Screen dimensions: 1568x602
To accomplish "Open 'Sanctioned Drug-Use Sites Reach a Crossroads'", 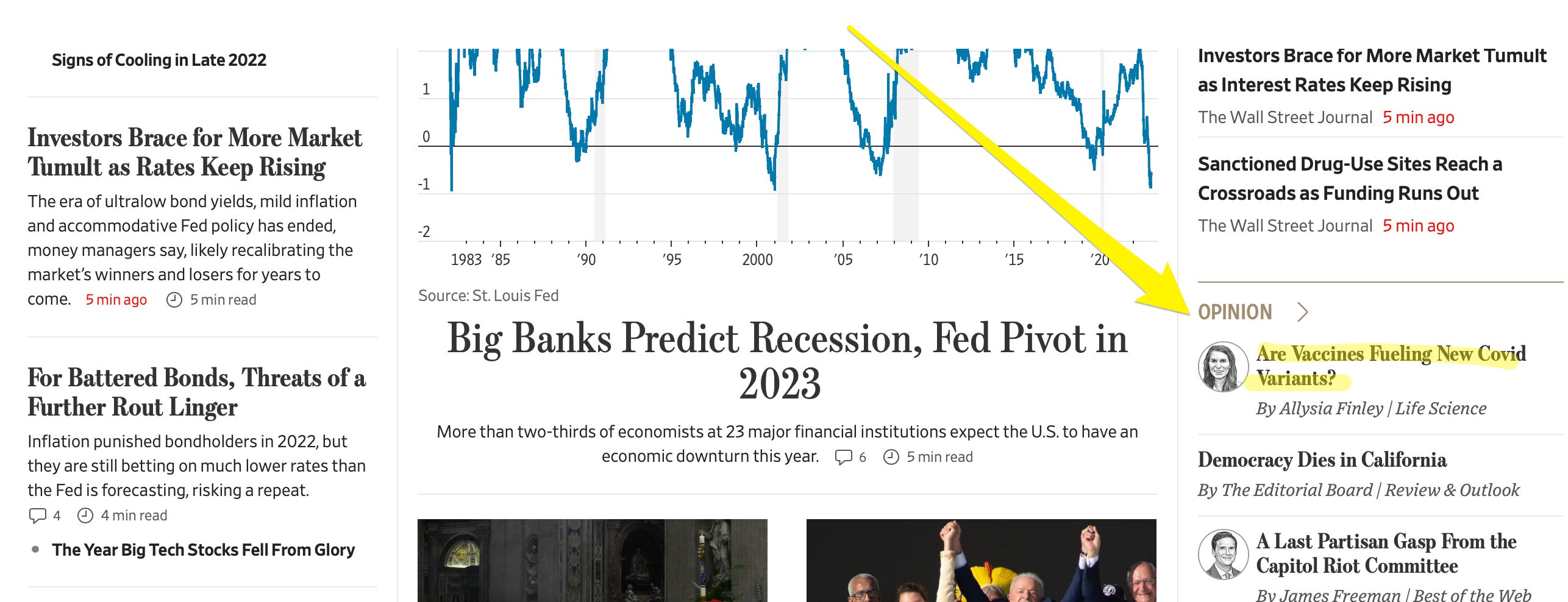I will tap(1350, 179).
